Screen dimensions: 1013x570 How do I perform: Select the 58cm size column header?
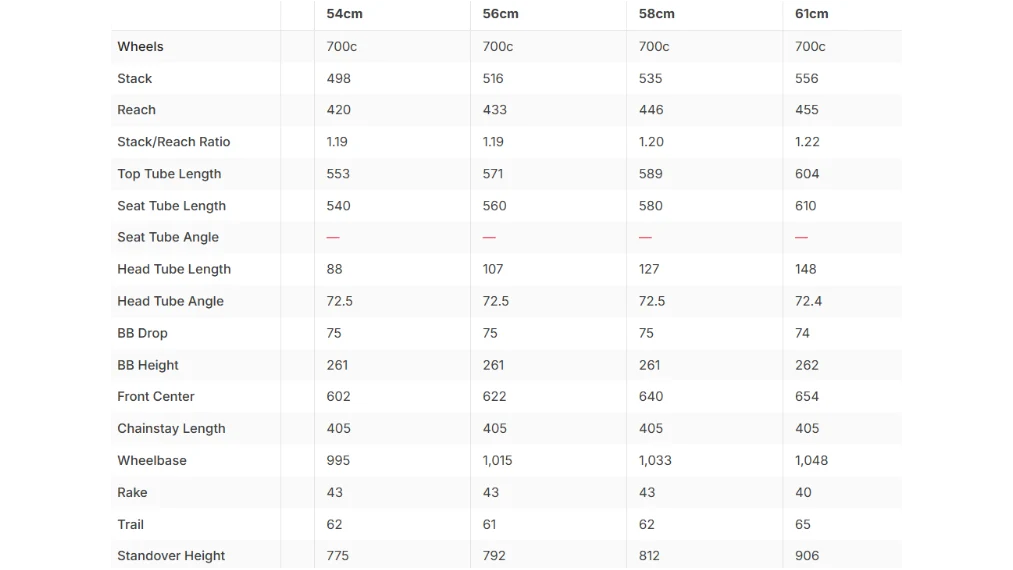(x=657, y=14)
